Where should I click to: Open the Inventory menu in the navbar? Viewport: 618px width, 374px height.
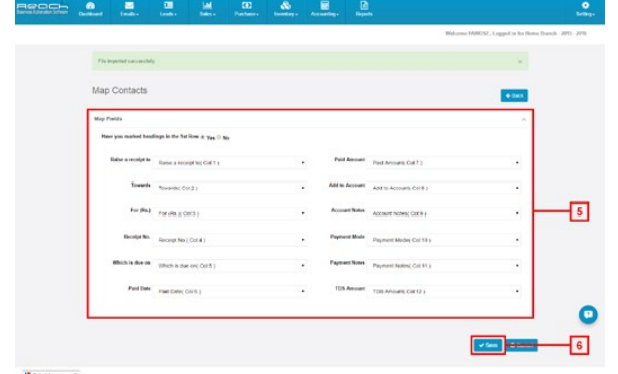(x=285, y=9)
